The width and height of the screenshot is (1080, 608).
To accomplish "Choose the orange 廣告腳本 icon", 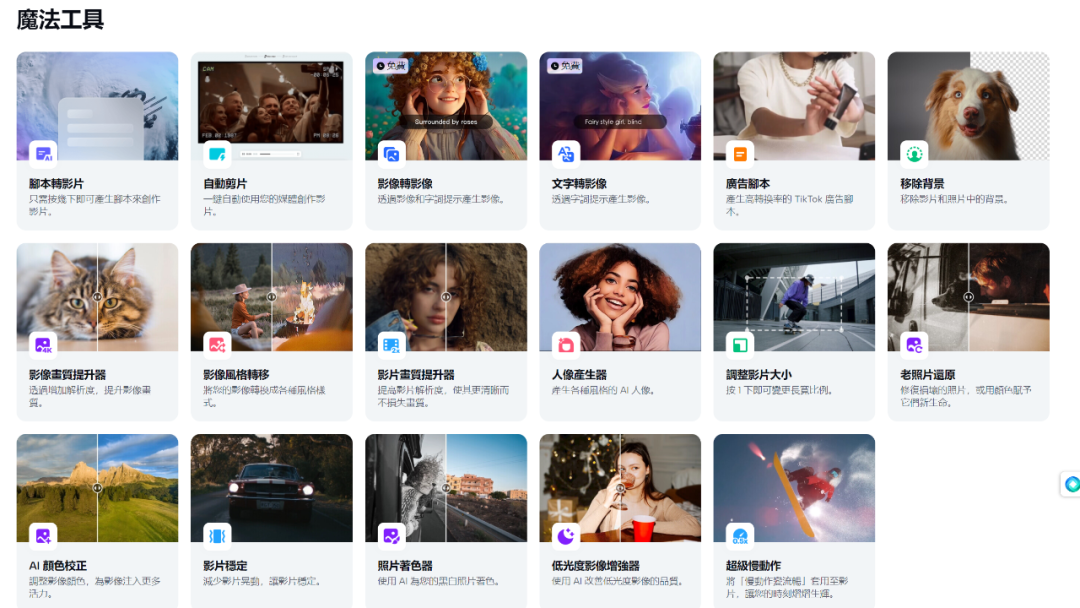I will click(x=740, y=154).
